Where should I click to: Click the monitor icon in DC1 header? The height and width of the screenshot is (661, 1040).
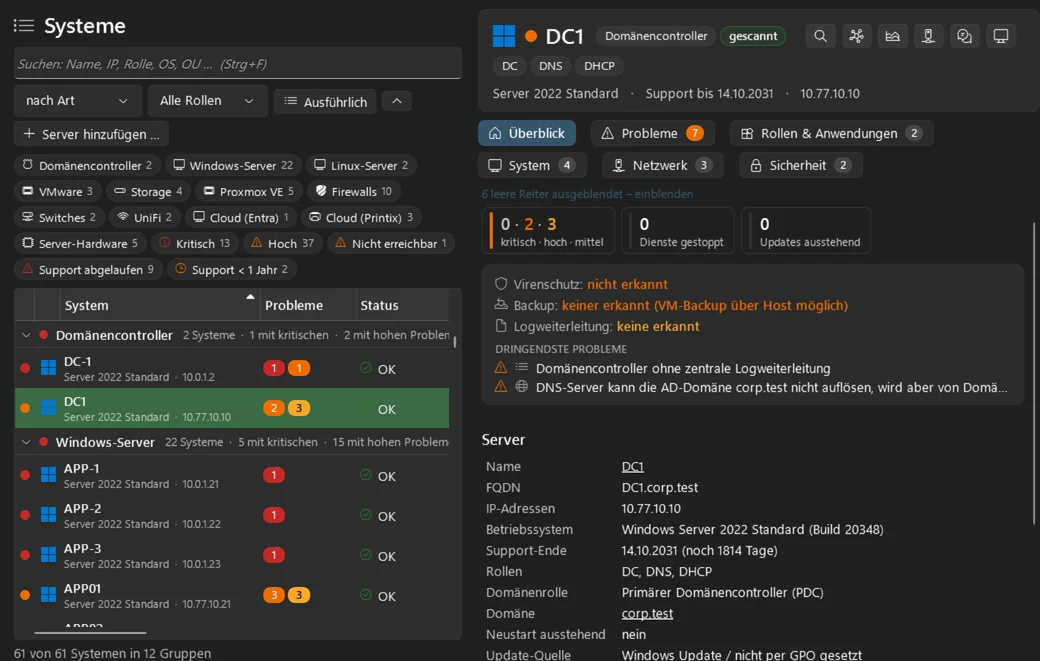(1000, 36)
